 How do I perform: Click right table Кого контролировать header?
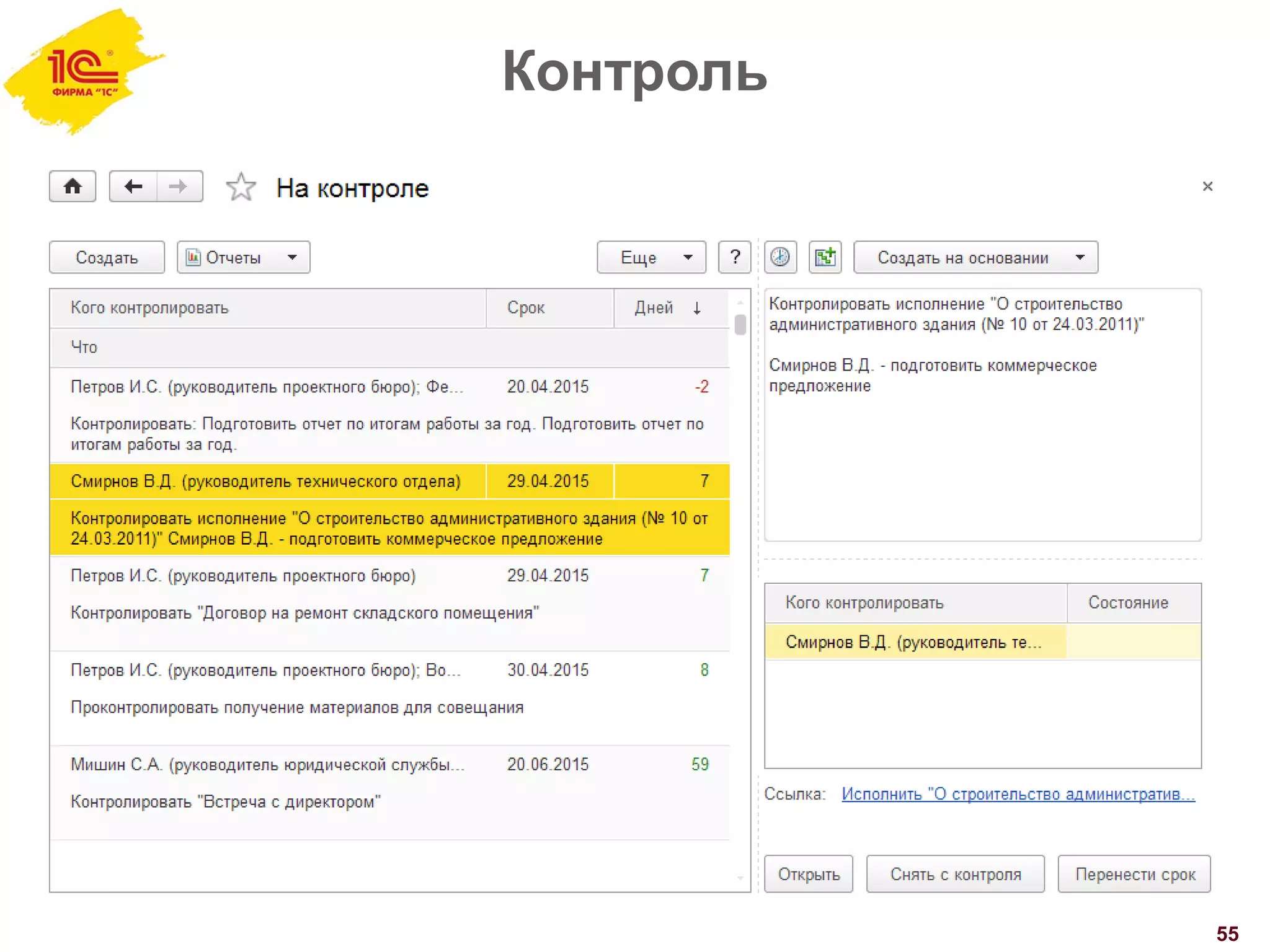[916, 603]
